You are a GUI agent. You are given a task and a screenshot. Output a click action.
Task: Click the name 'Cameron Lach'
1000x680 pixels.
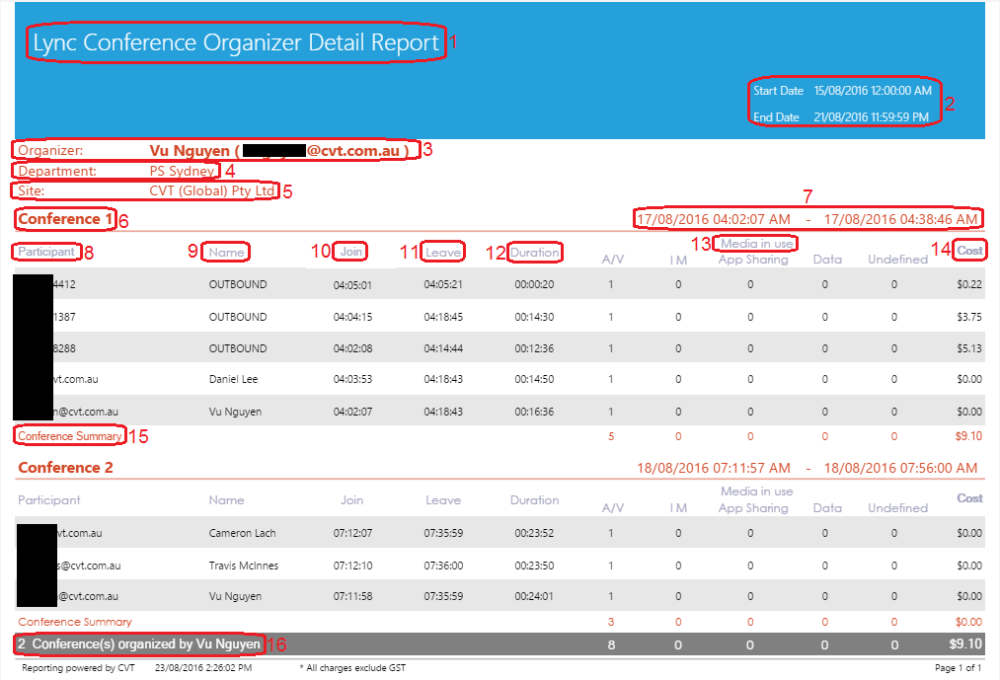[x=242, y=533]
